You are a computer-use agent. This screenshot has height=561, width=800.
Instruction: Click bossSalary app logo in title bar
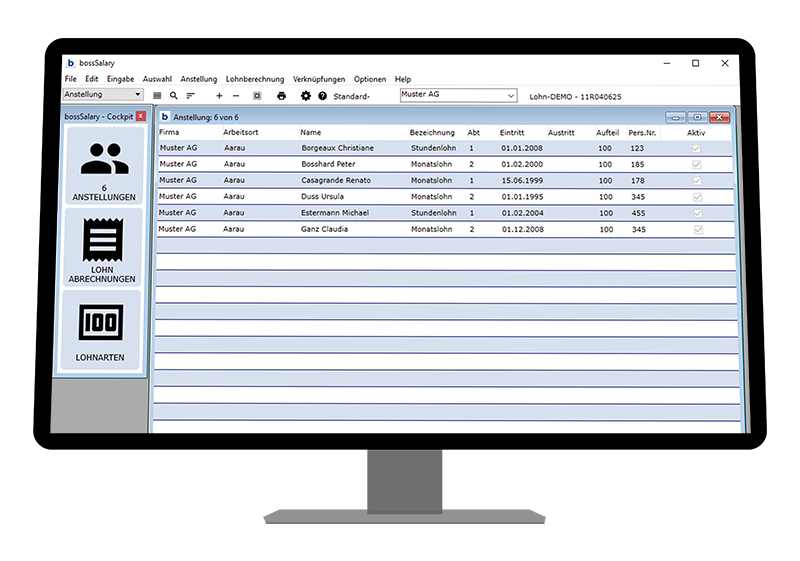click(71, 63)
